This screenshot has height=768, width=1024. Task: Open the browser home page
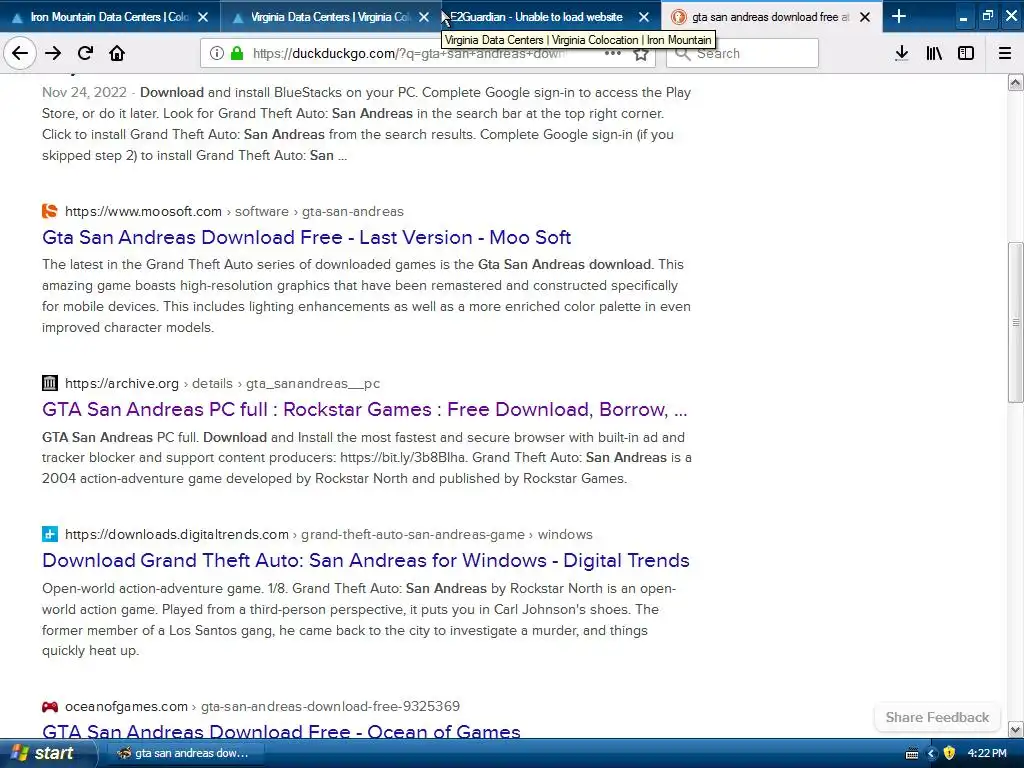coord(117,53)
